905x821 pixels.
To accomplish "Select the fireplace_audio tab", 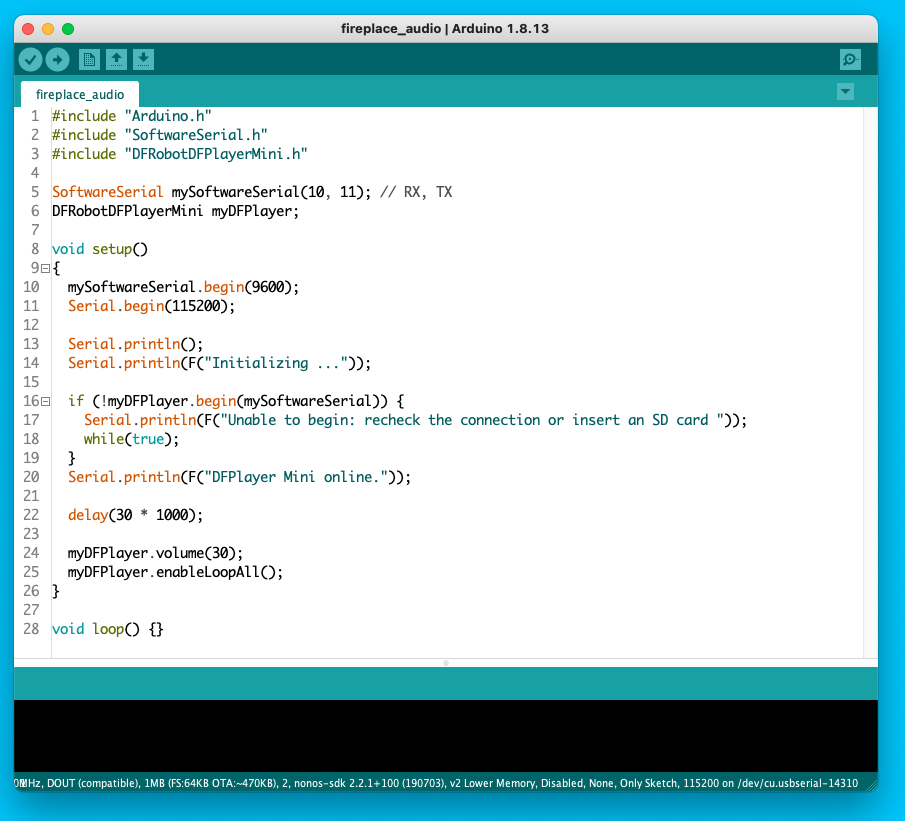I will pos(80,94).
